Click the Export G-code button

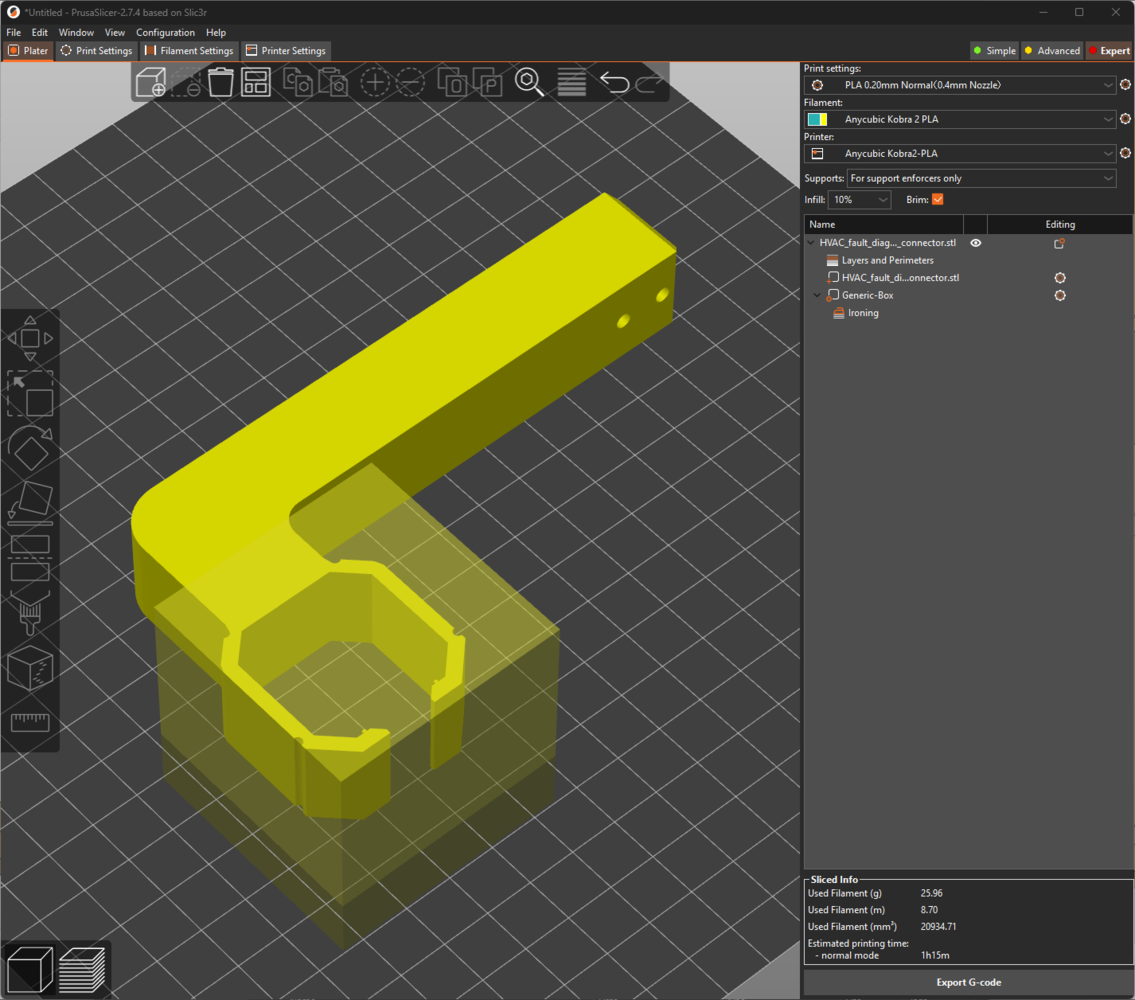click(x=968, y=982)
